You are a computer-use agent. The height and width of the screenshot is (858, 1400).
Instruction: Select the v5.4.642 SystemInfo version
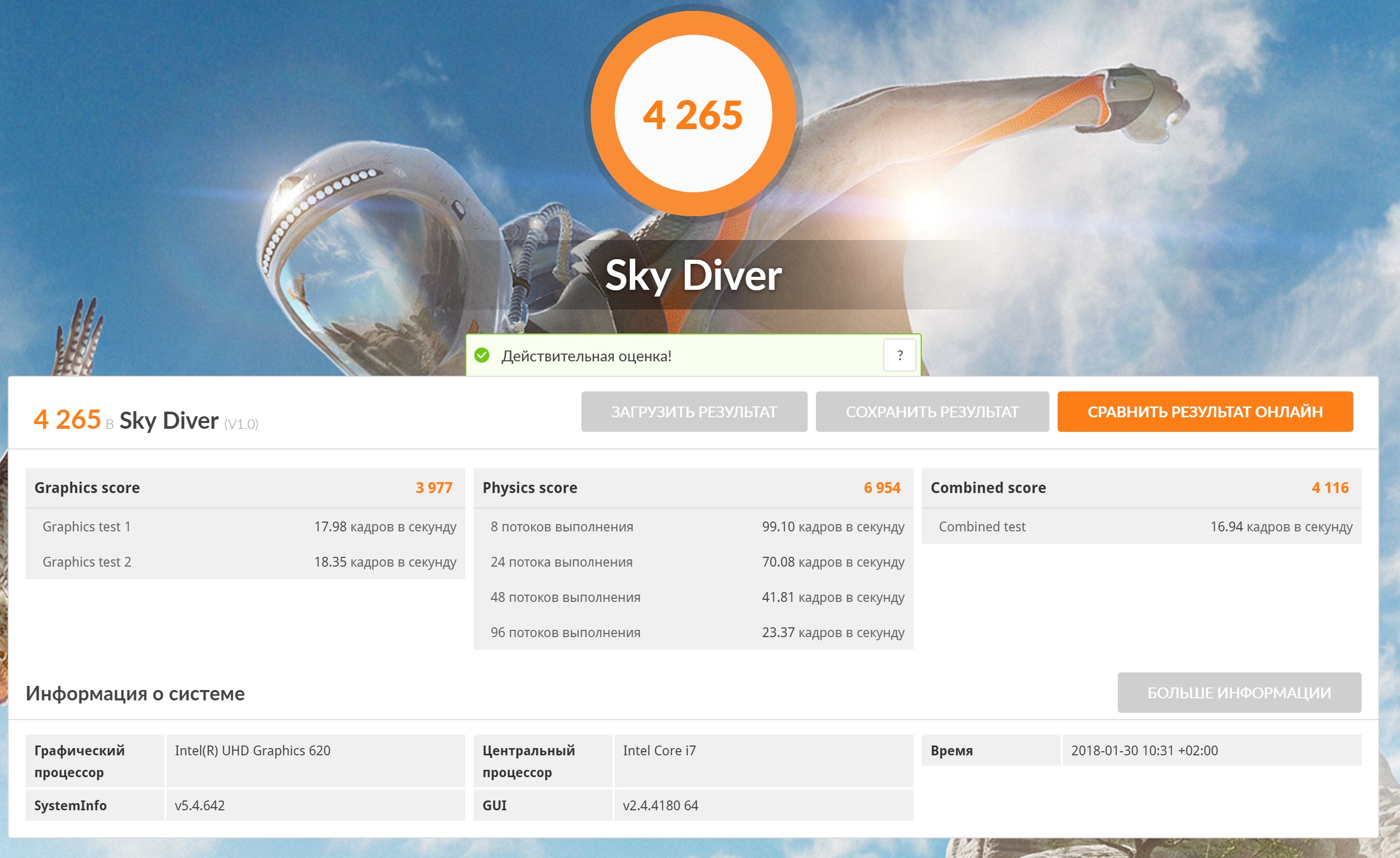[199, 806]
